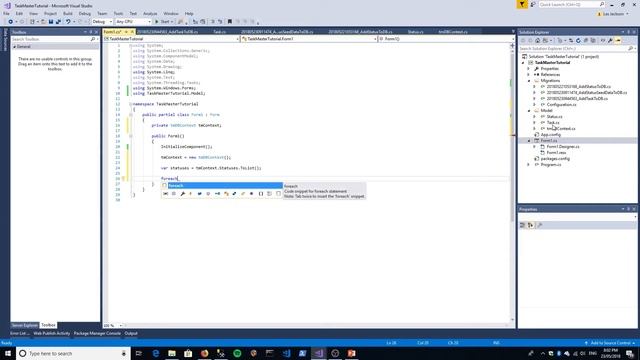Viewport: 640px width, 360px height.
Task: Collapse the Migrations folder in Solution Explorer
Action: tap(529, 81)
